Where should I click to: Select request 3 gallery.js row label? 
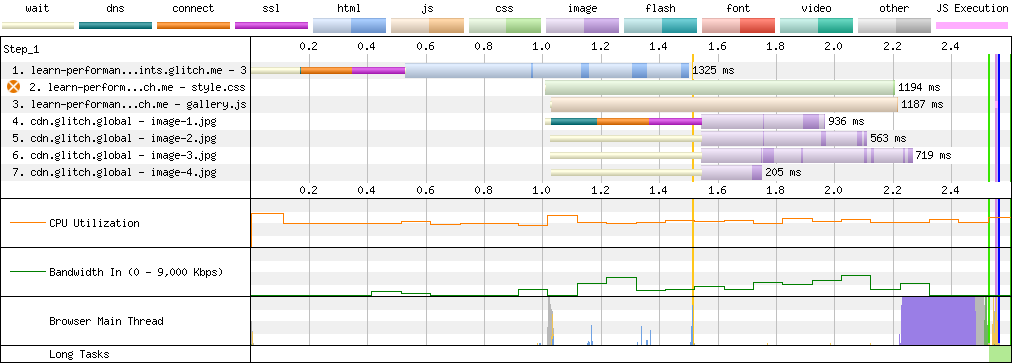129,104
